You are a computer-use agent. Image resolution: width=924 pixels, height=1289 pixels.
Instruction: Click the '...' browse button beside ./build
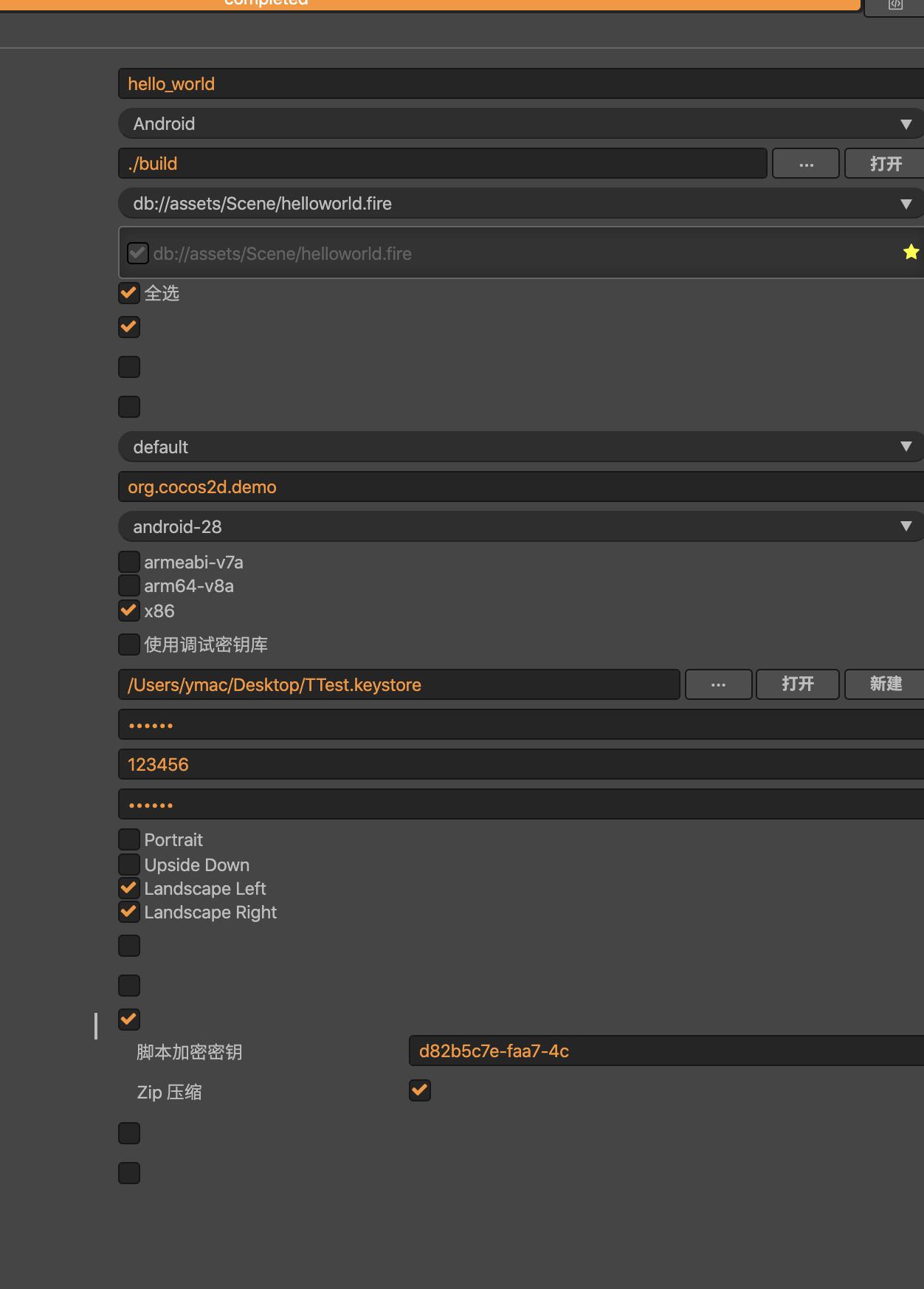[x=806, y=163]
